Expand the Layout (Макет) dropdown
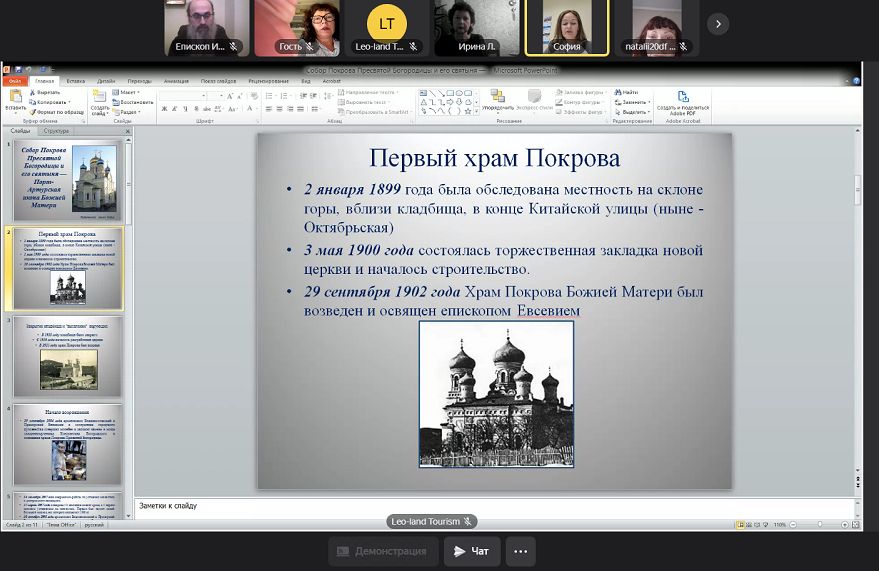The image size is (879, 571). coord(132,92)
